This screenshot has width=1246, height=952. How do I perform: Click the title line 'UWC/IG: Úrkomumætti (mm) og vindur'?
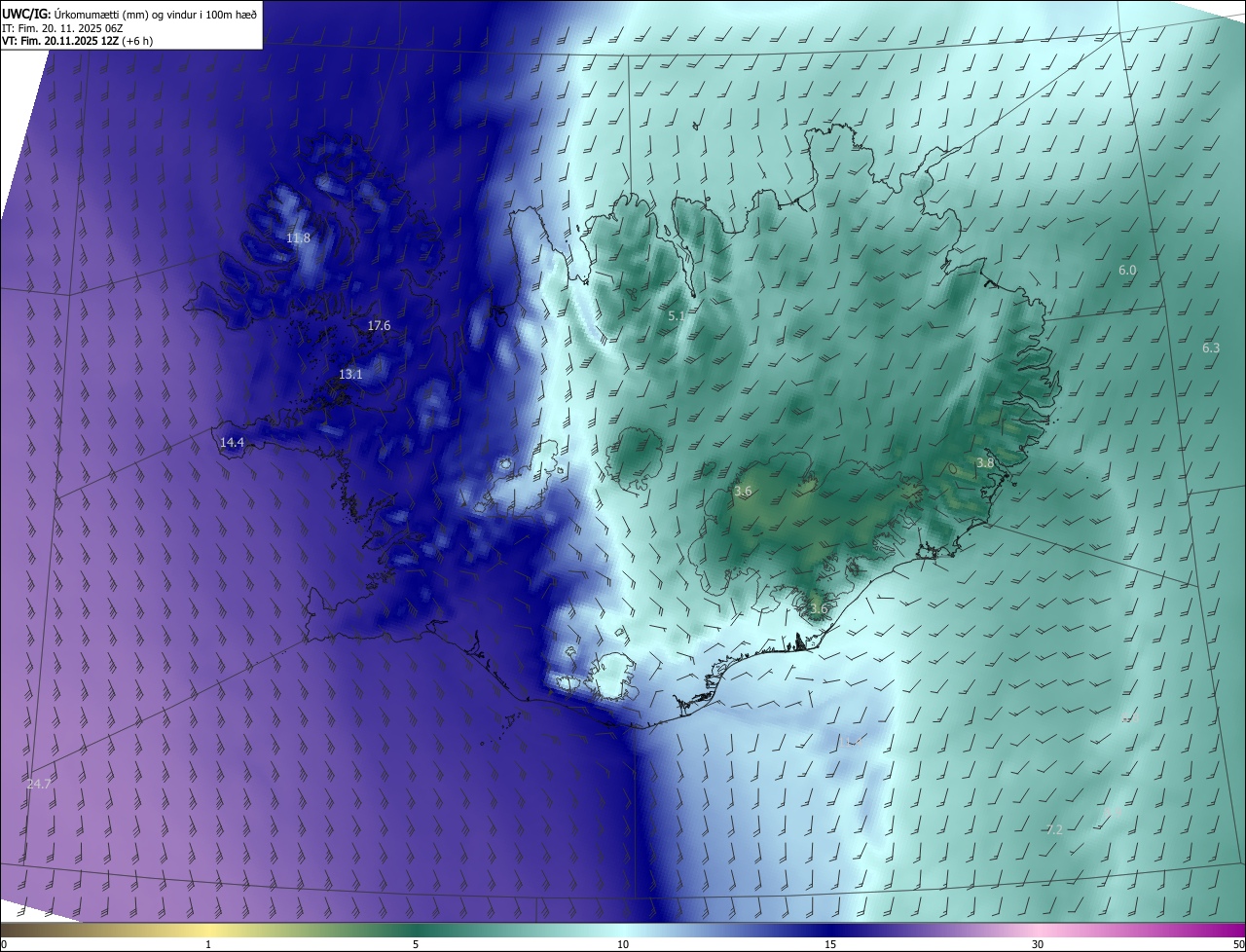[129, 14]
